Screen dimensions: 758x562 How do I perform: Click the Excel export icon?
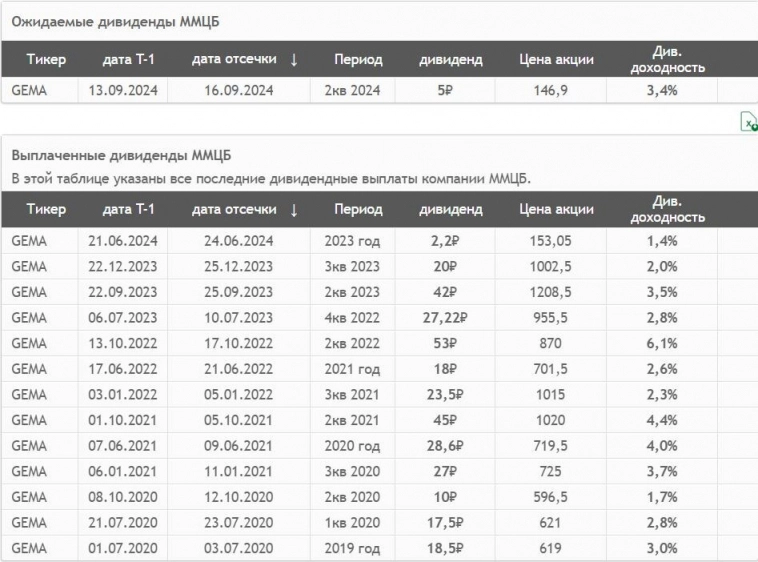(x=747, y=122)
